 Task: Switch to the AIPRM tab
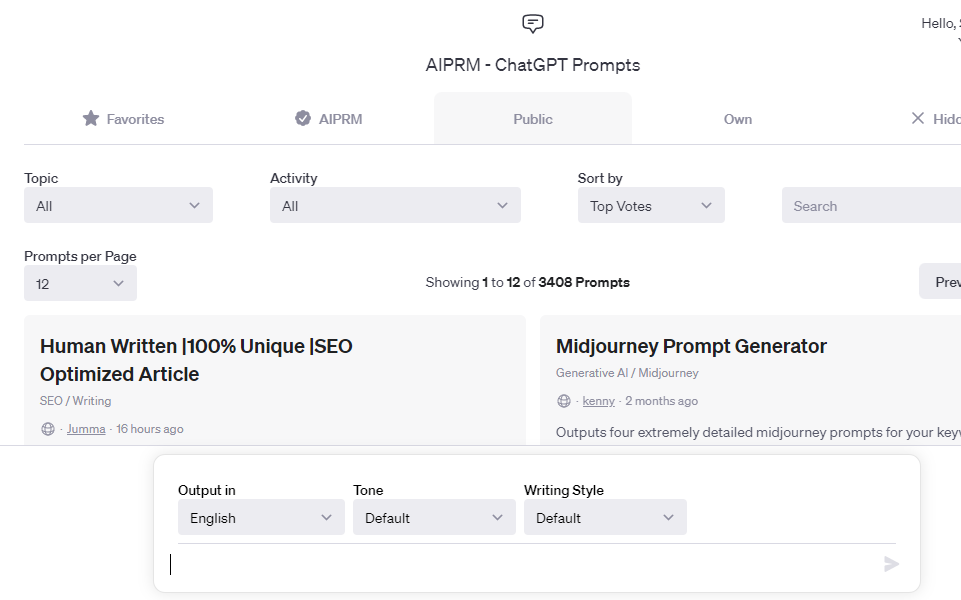pos(329,119)
